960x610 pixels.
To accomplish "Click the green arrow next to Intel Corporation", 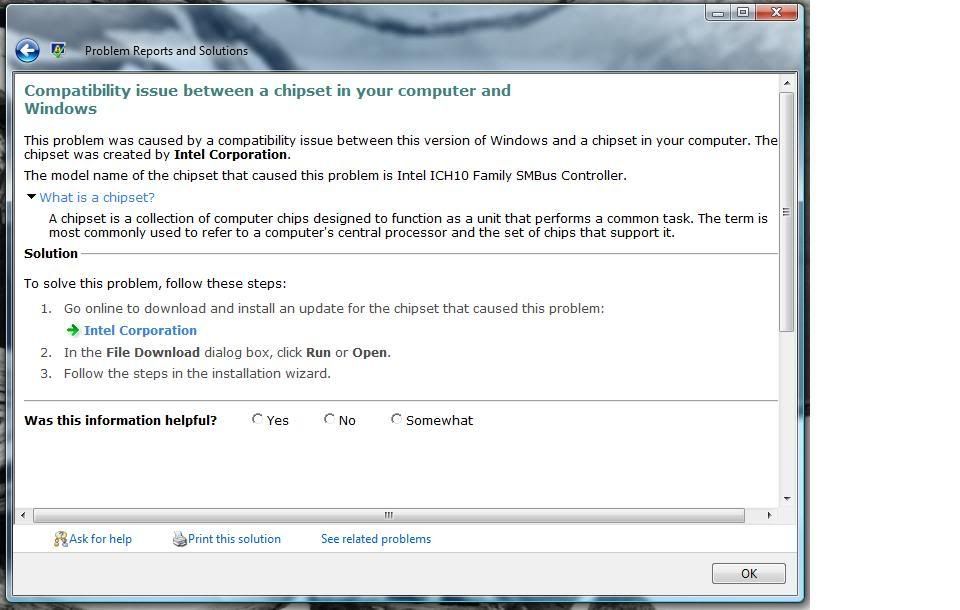I will (74, 330).
